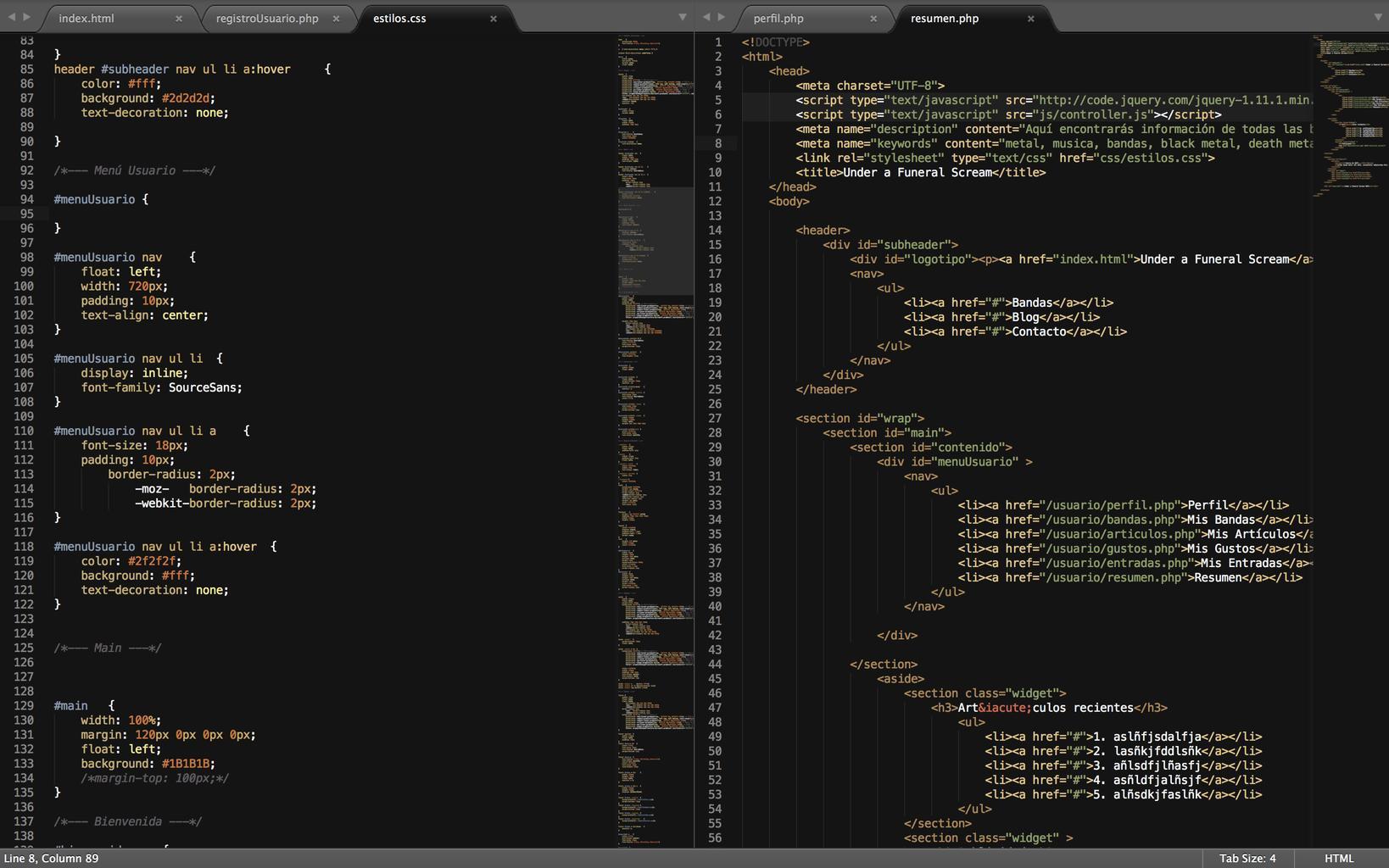The width and height of the screenshot is (1389, 868).
Task: Click the previous-tab arrow in the left pane
Action: 12,17
